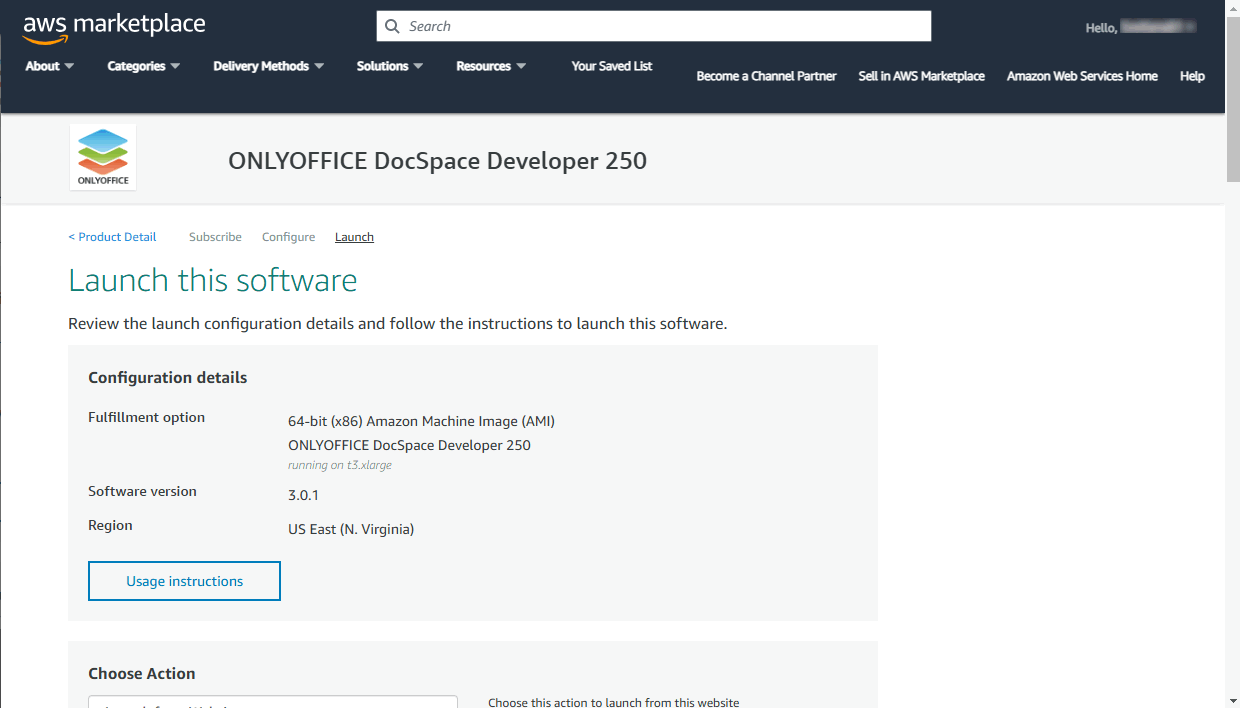Expand the About navigation dropdown
The height and width of the screenshot is (708, 1240).
tap(49, 66)
